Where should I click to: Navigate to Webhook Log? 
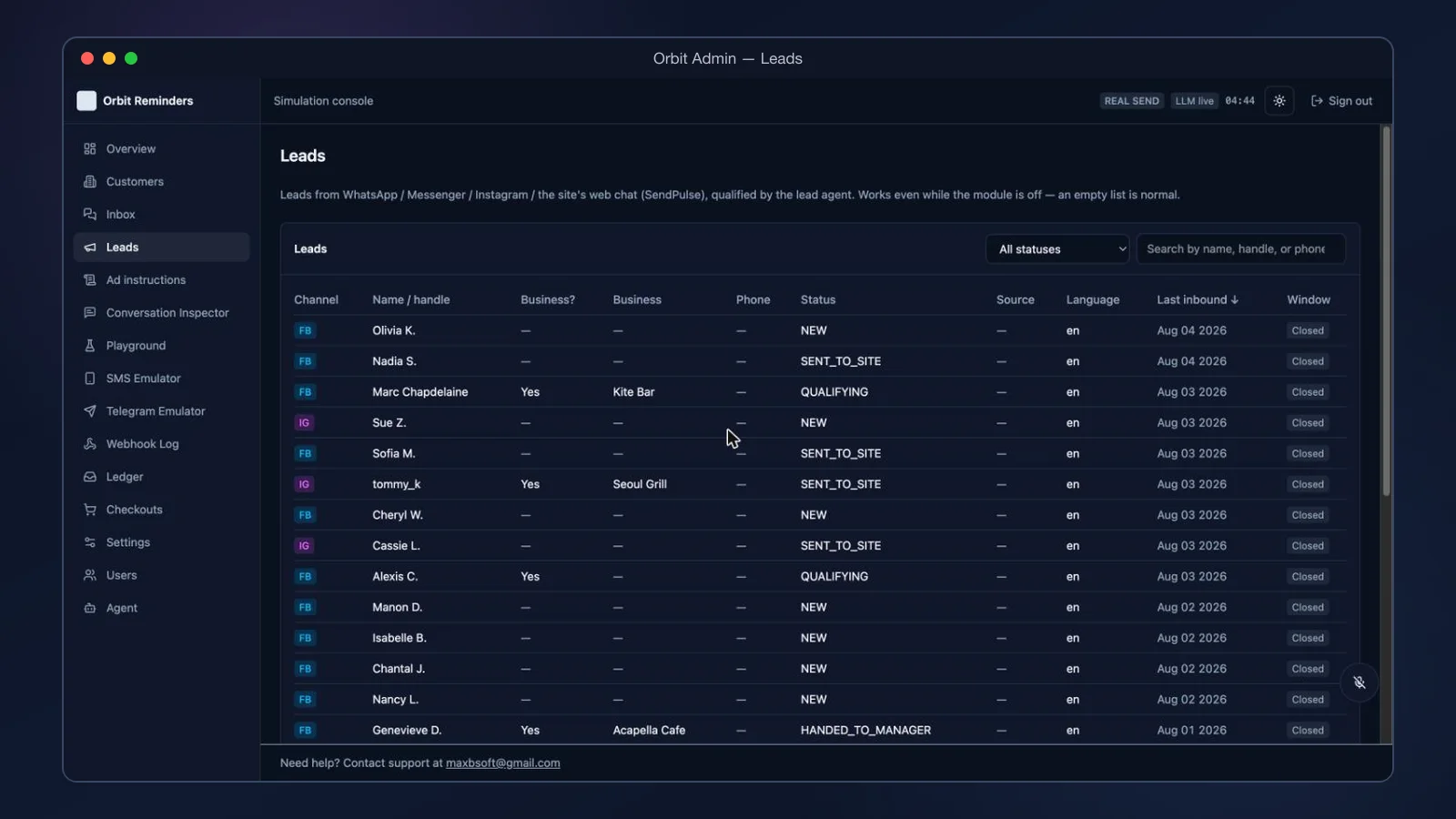(x=161, y=443)
